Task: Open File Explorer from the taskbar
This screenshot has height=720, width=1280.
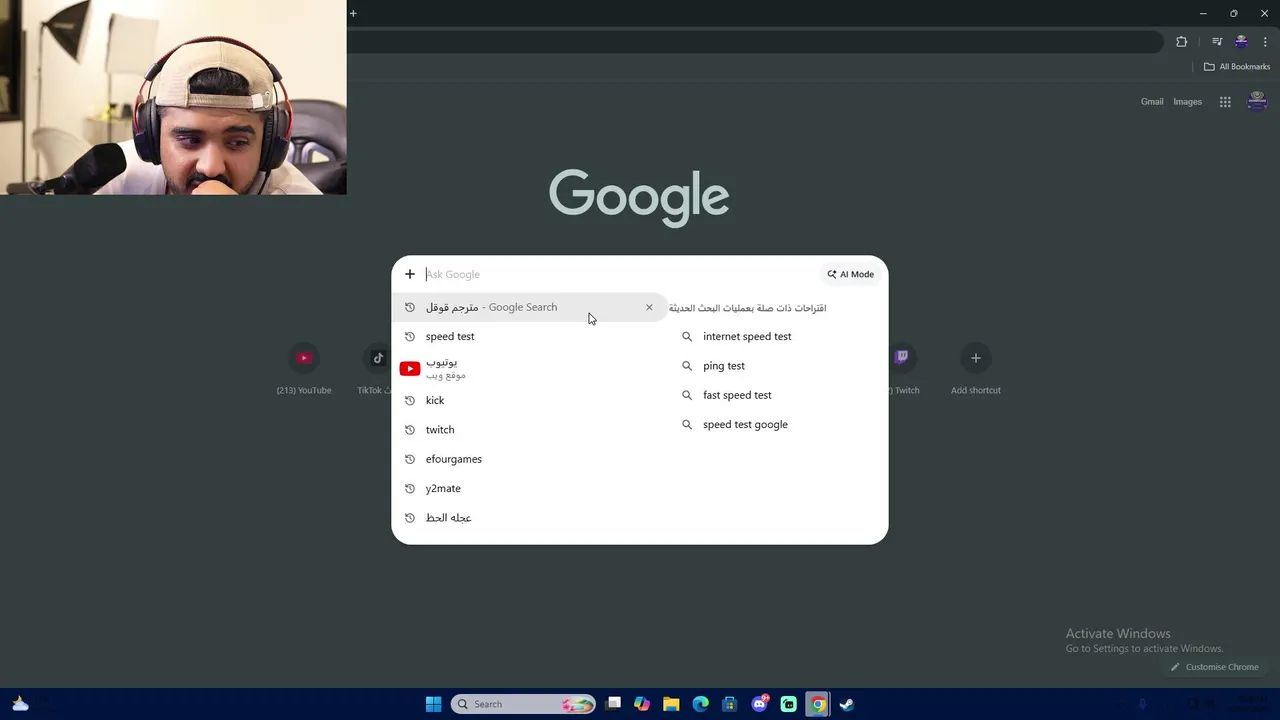Action: coord(671,704)
